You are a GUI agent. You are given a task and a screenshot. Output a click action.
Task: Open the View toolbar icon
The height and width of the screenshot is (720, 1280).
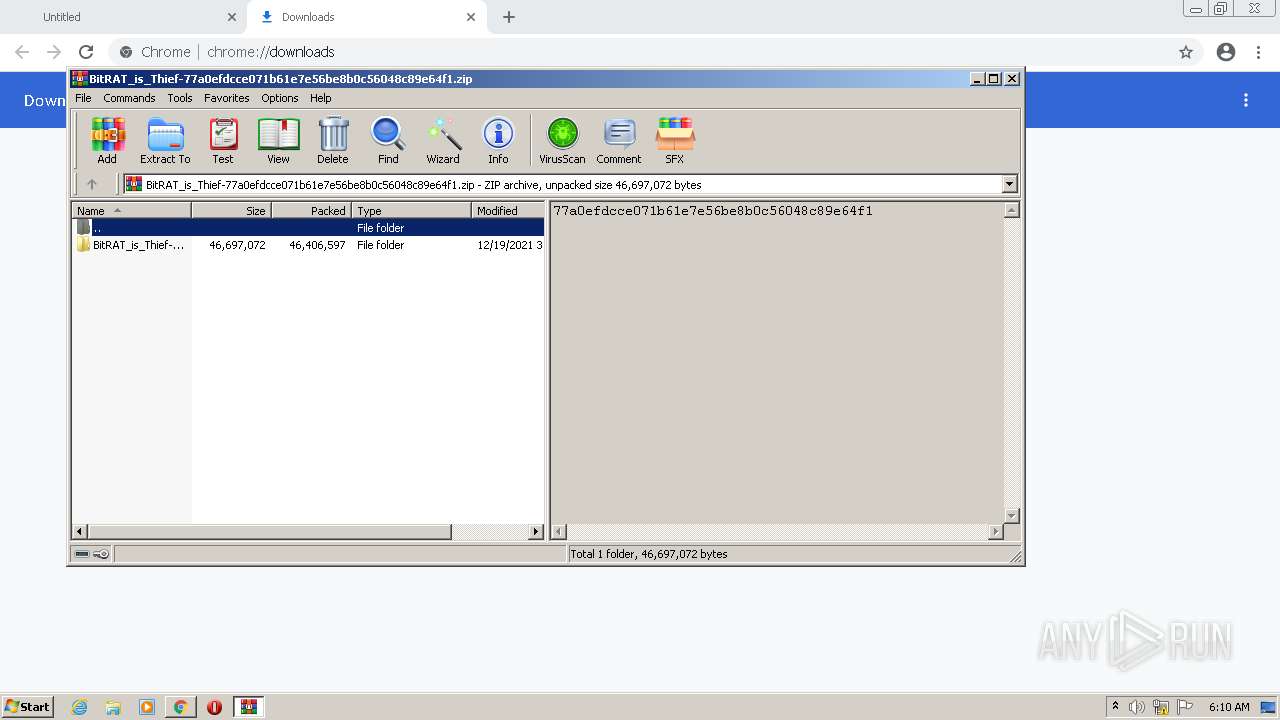click(x=278, y=140)
